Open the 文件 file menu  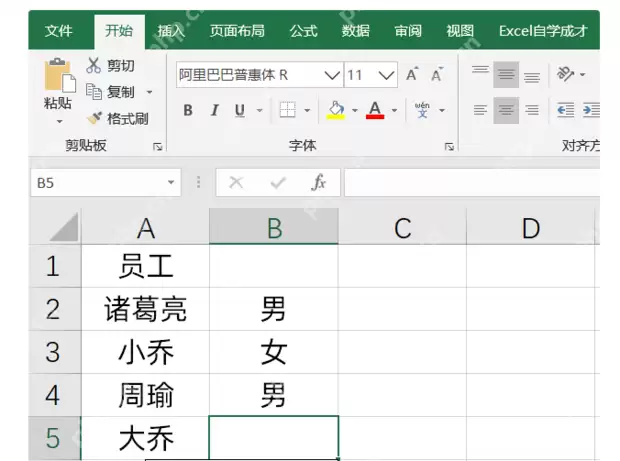click(59, 31)
